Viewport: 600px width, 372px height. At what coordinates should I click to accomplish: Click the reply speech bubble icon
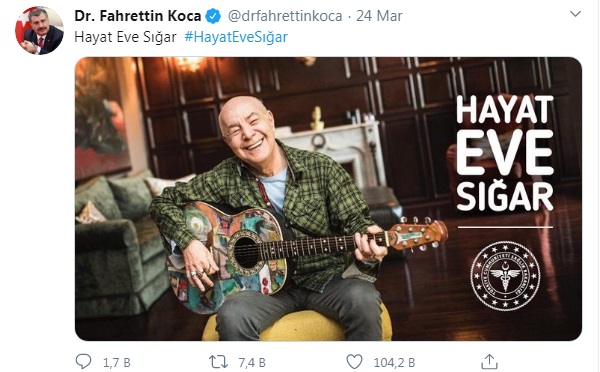[83, 361]
